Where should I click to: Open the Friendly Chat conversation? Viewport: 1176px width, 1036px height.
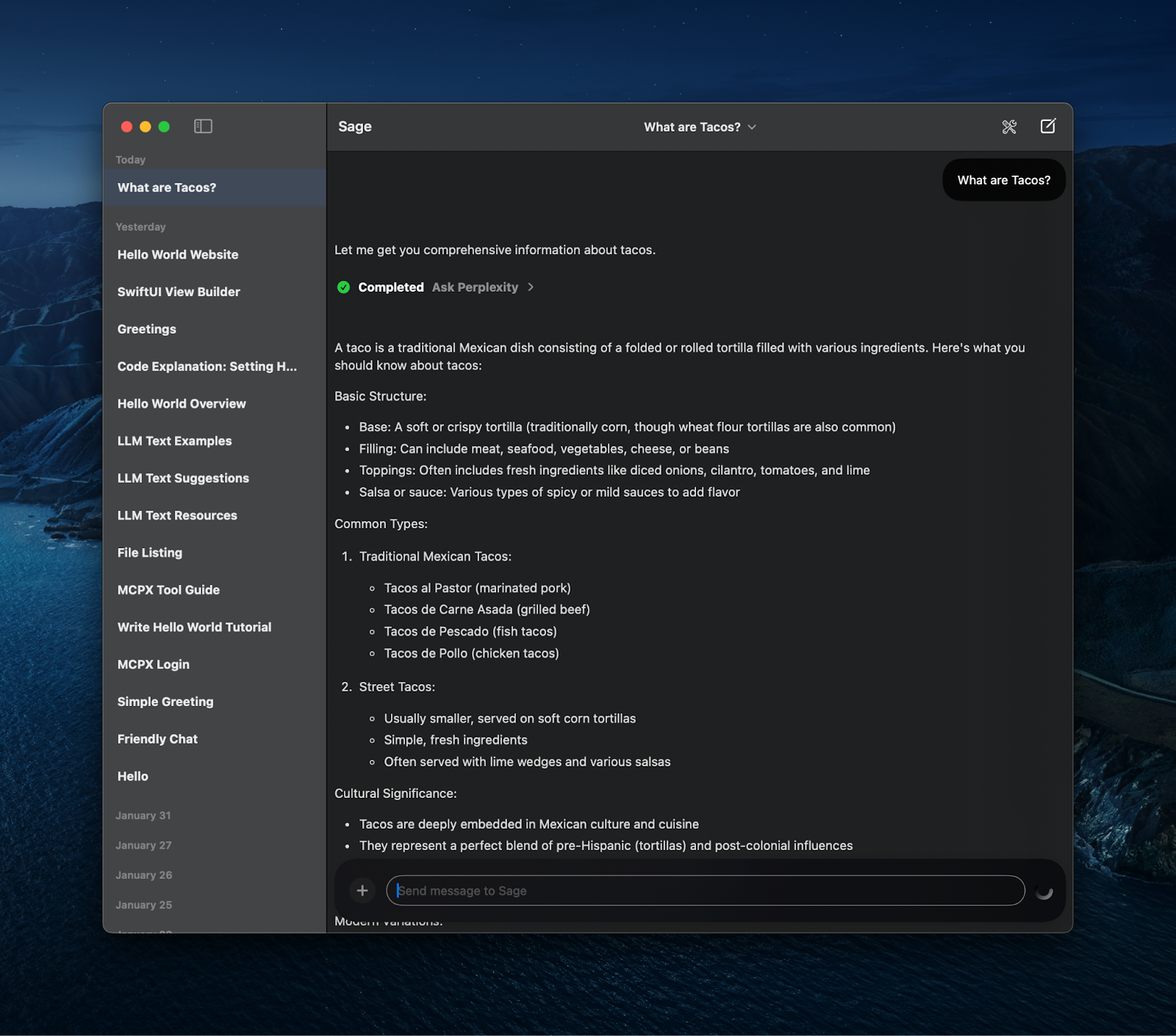click(215, 739)
